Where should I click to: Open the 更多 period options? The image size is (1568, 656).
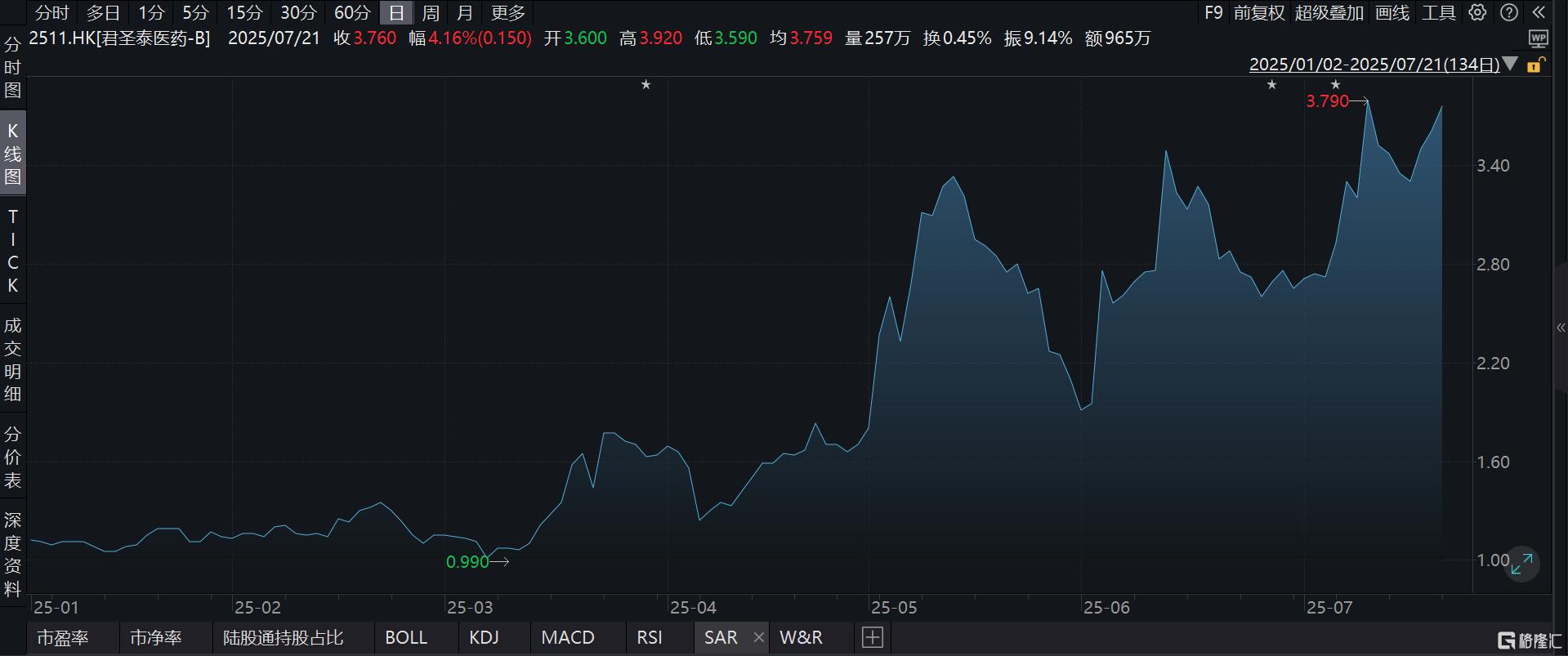[508, 13]
